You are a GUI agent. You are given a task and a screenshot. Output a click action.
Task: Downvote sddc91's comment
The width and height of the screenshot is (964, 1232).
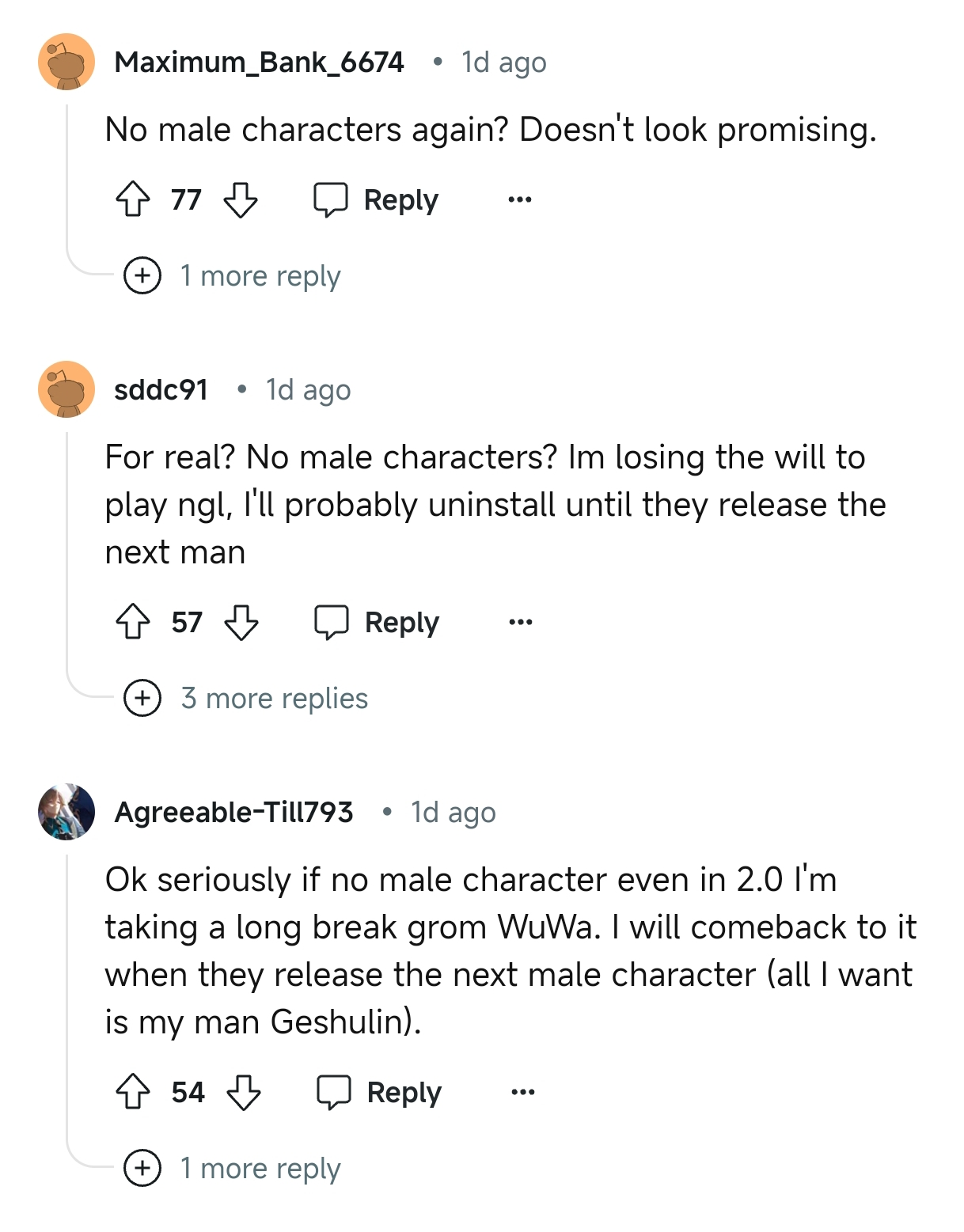click(x=241, y=622)
